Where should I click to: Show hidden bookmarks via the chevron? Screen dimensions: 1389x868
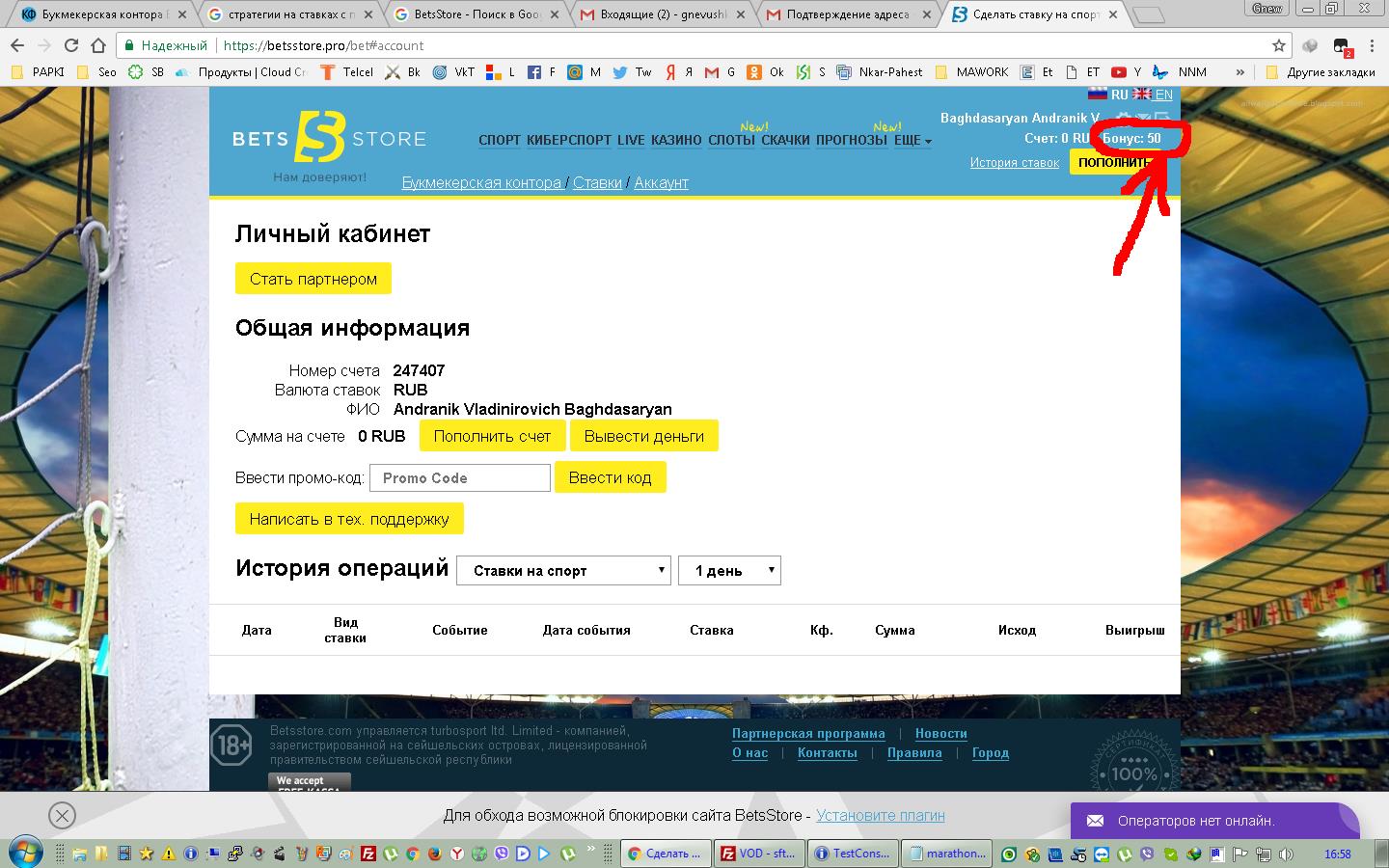(1240, 72)
